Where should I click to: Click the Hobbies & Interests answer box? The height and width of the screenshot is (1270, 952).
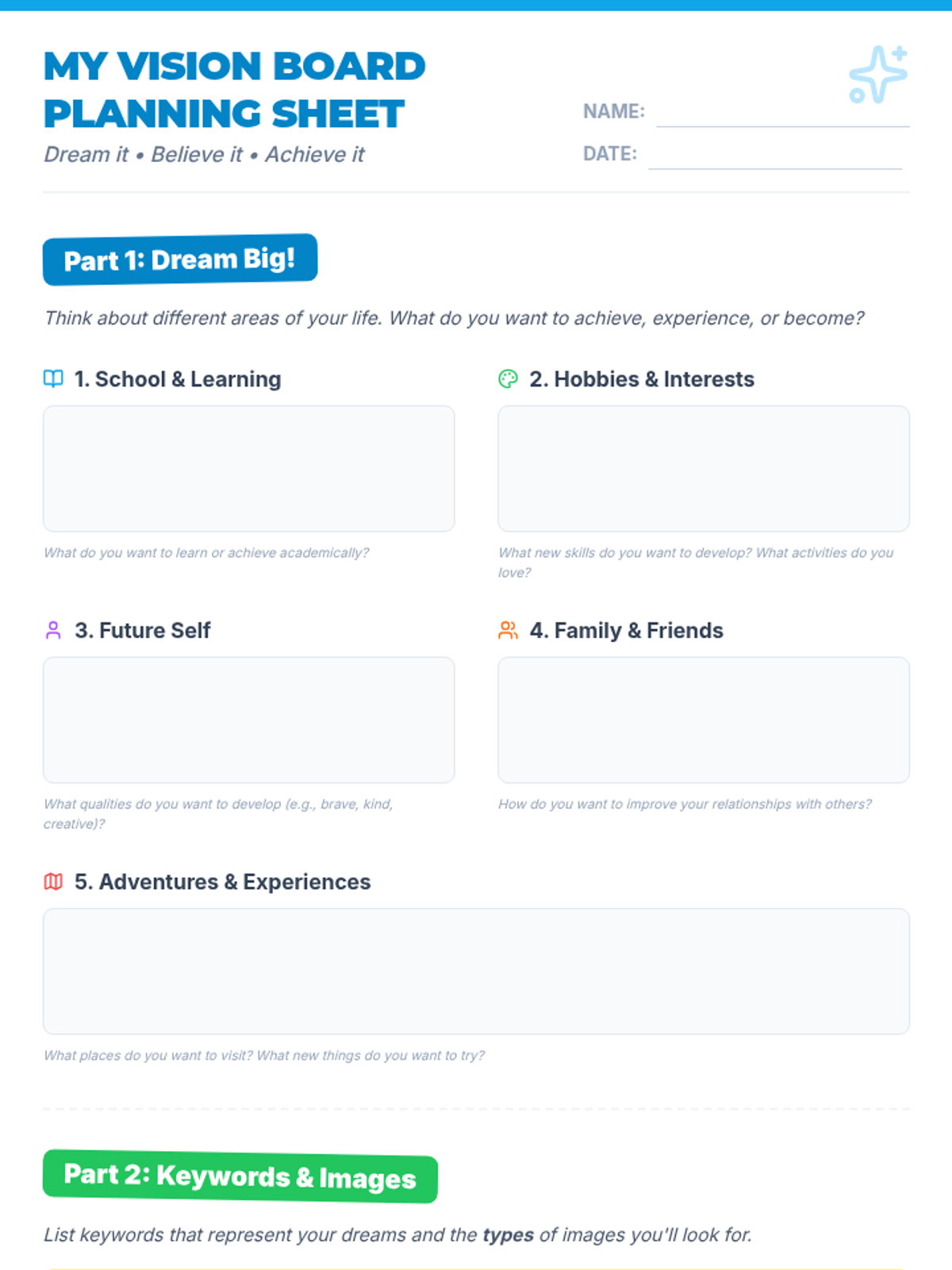pos(704,468)
